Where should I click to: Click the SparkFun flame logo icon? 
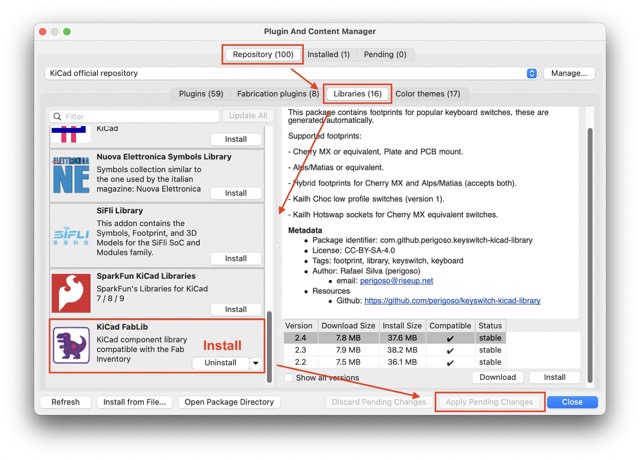71,293
